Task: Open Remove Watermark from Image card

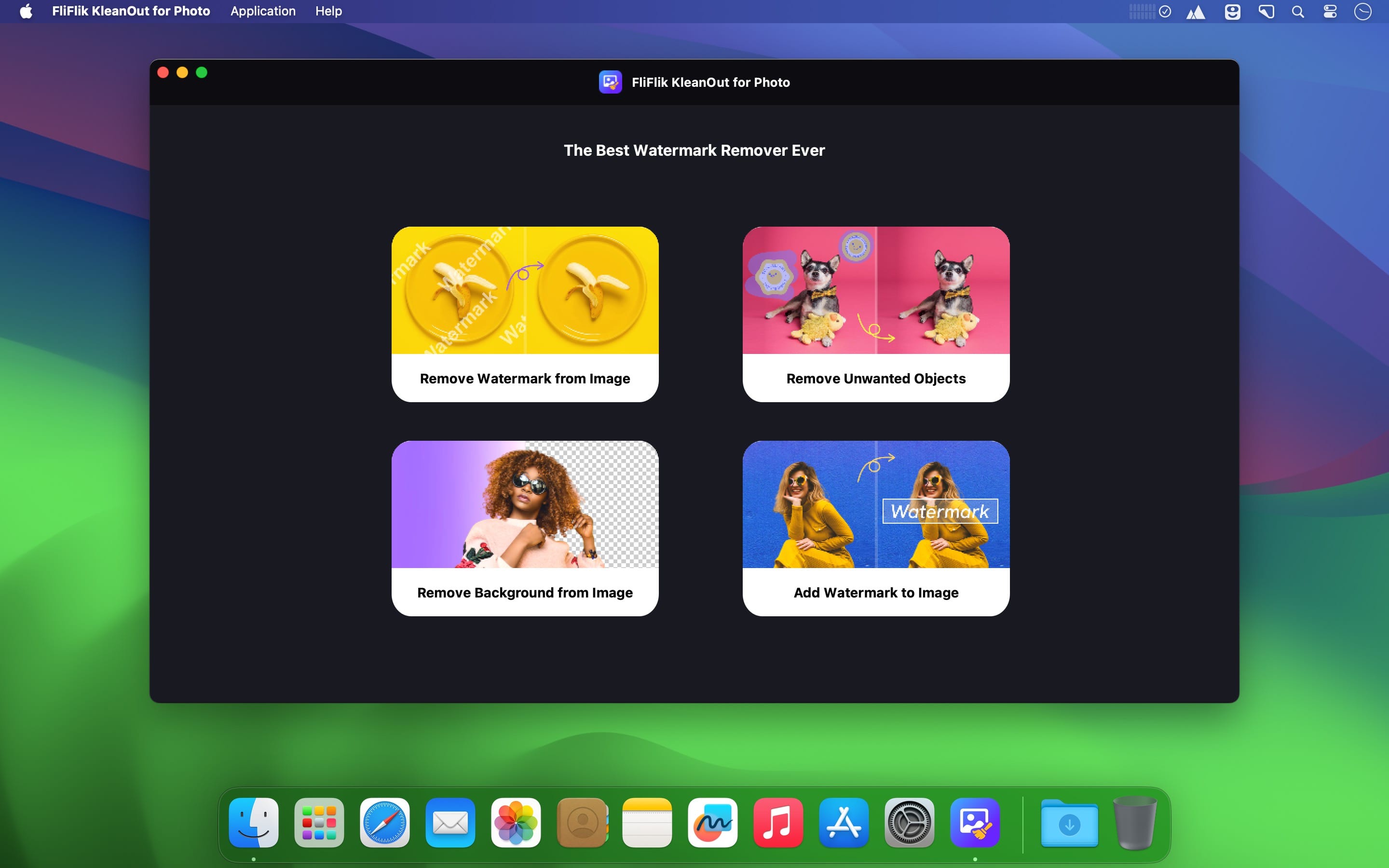Action: (525, 314)
